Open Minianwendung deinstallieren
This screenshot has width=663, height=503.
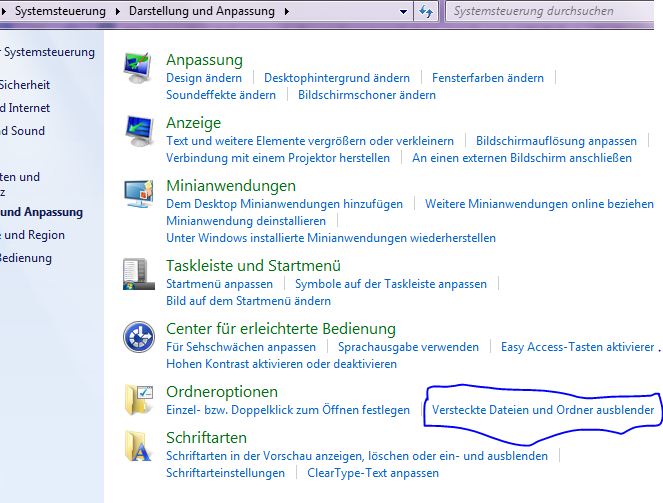[246, 221]
